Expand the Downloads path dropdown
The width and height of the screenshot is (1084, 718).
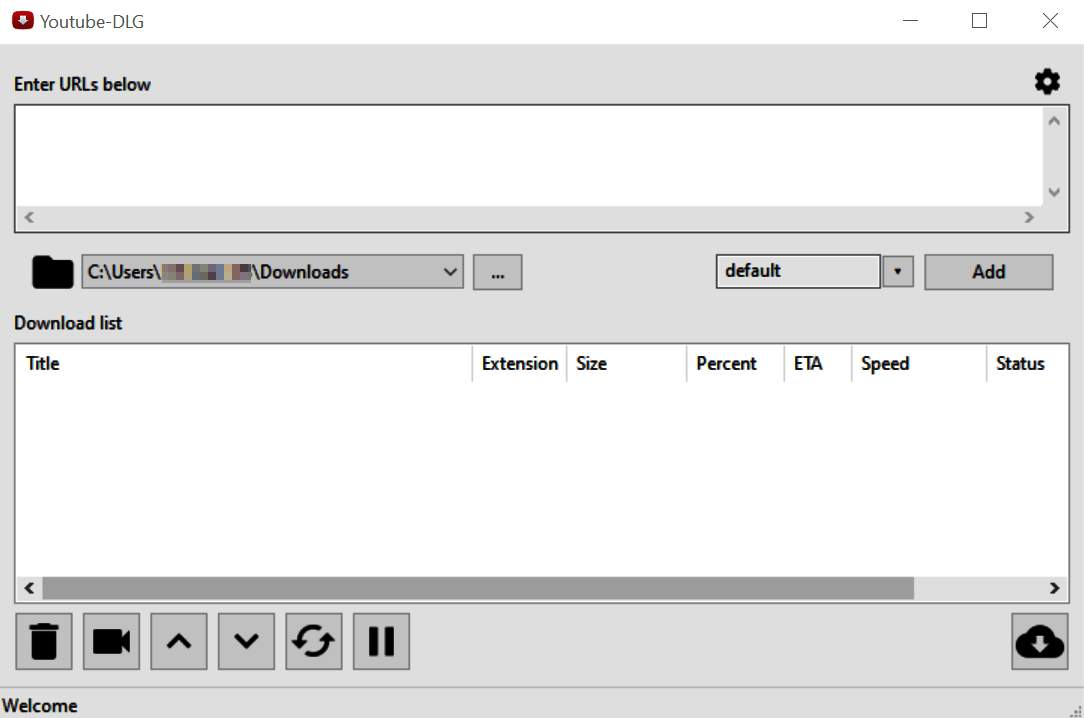pyautogui.click(x=451, y=272)
